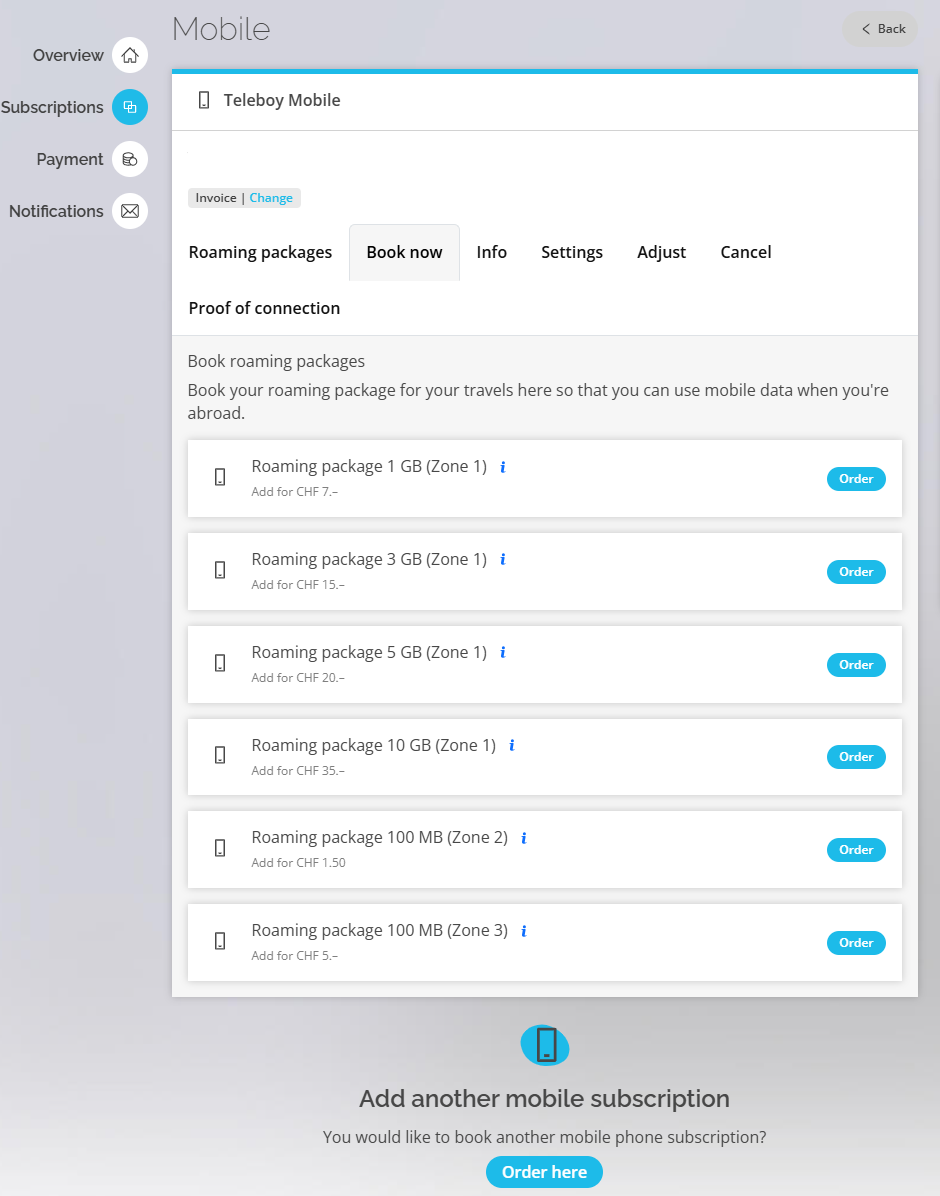Viewport: 940px width, 1196px height.
Task: Select the Subscriptions sidebar icon
Action: pyautogui.click(x=130, y=107)
